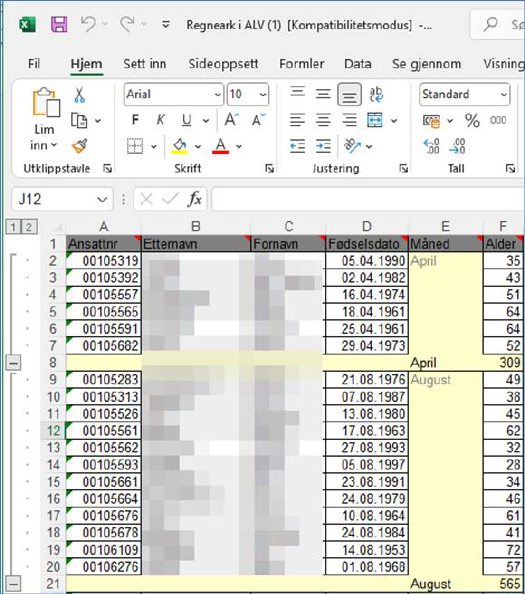Click into the formula bar
This screenshot has width=525, height=594.
(368, 199)
